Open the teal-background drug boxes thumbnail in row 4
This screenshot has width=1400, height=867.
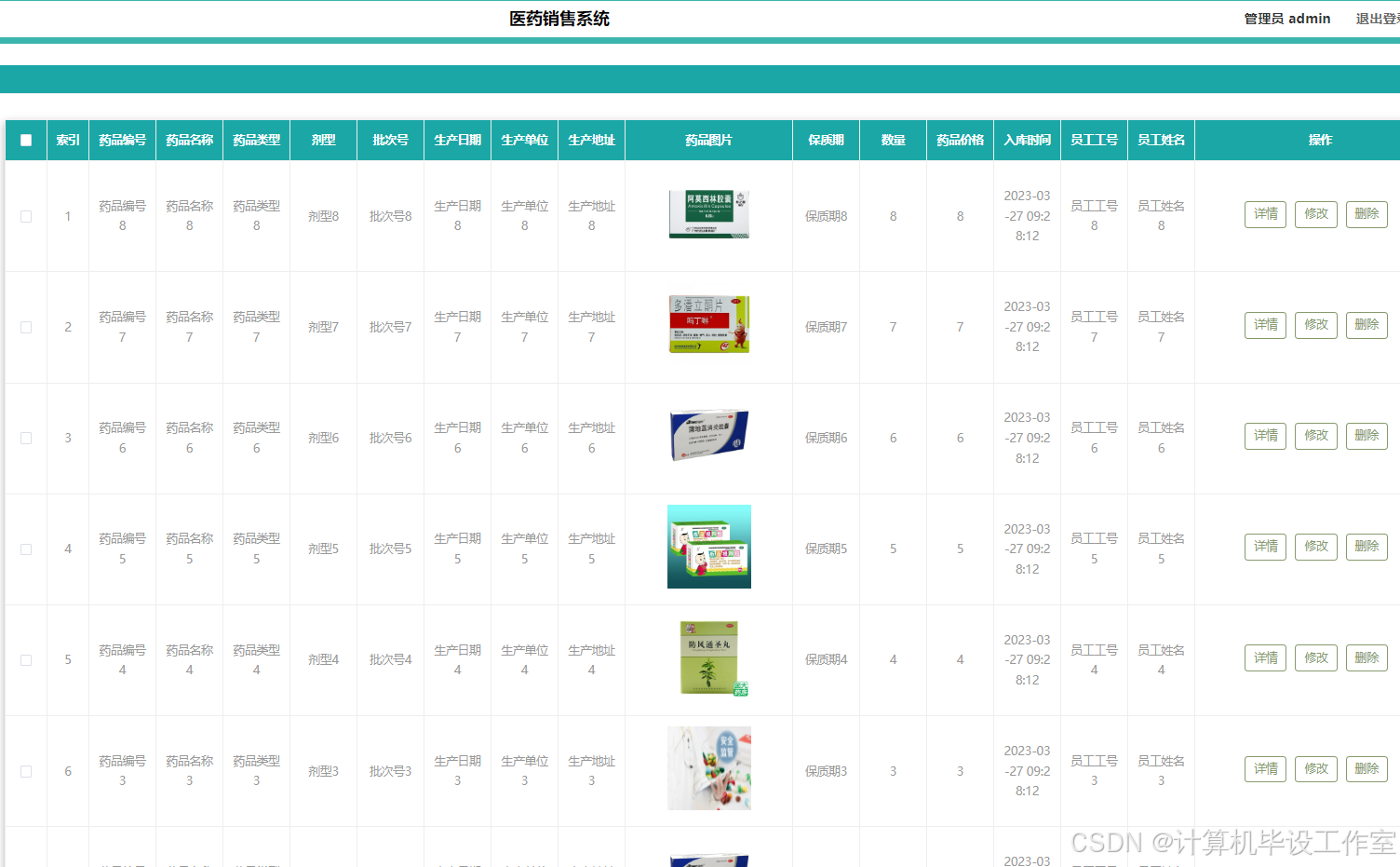point(709,547)
